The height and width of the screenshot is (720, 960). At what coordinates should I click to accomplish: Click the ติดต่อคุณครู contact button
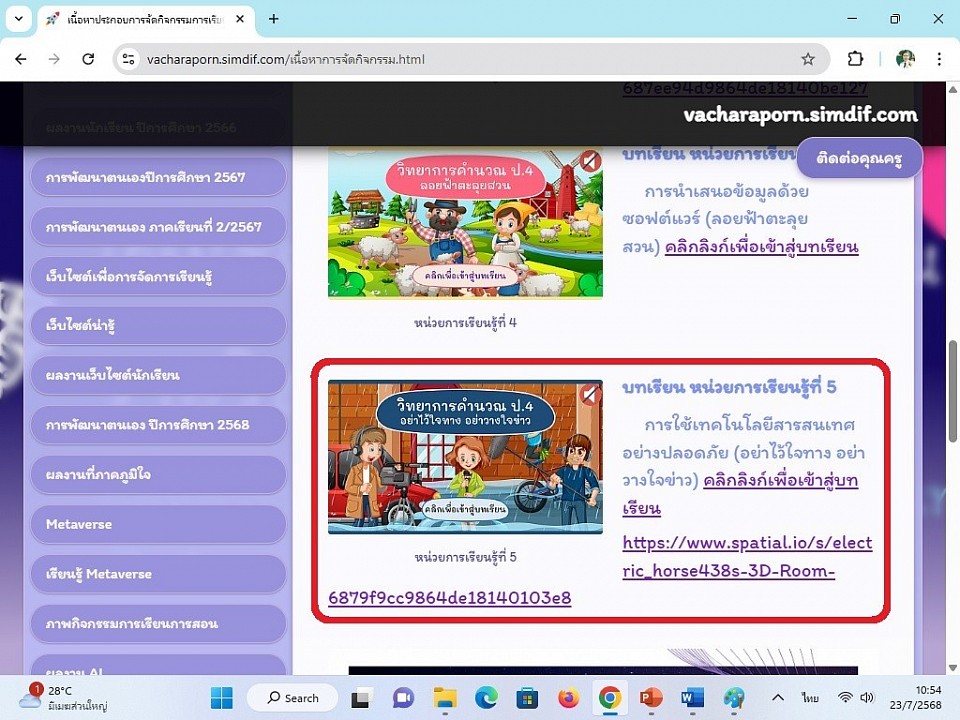coord(859,158)
